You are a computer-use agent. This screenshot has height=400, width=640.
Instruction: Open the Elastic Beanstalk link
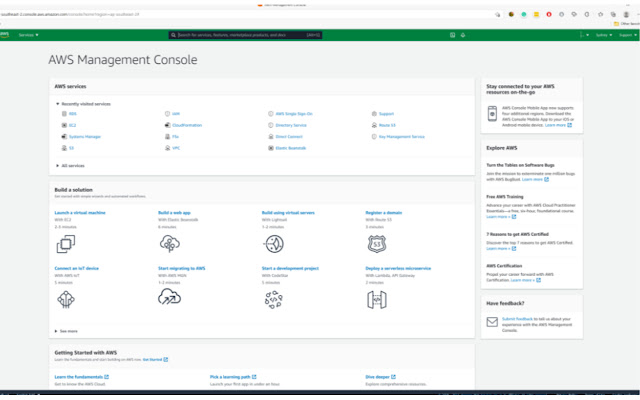(x=291, y=148)
